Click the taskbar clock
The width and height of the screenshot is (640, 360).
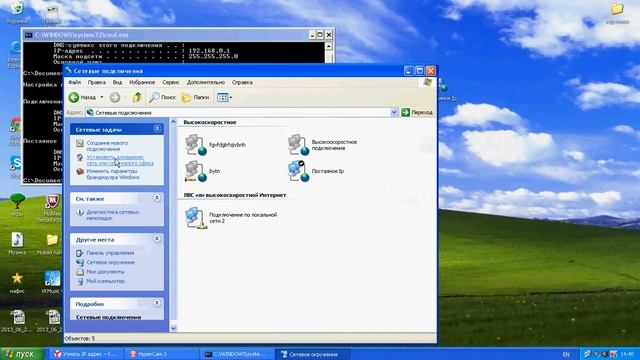coord(627,354)
